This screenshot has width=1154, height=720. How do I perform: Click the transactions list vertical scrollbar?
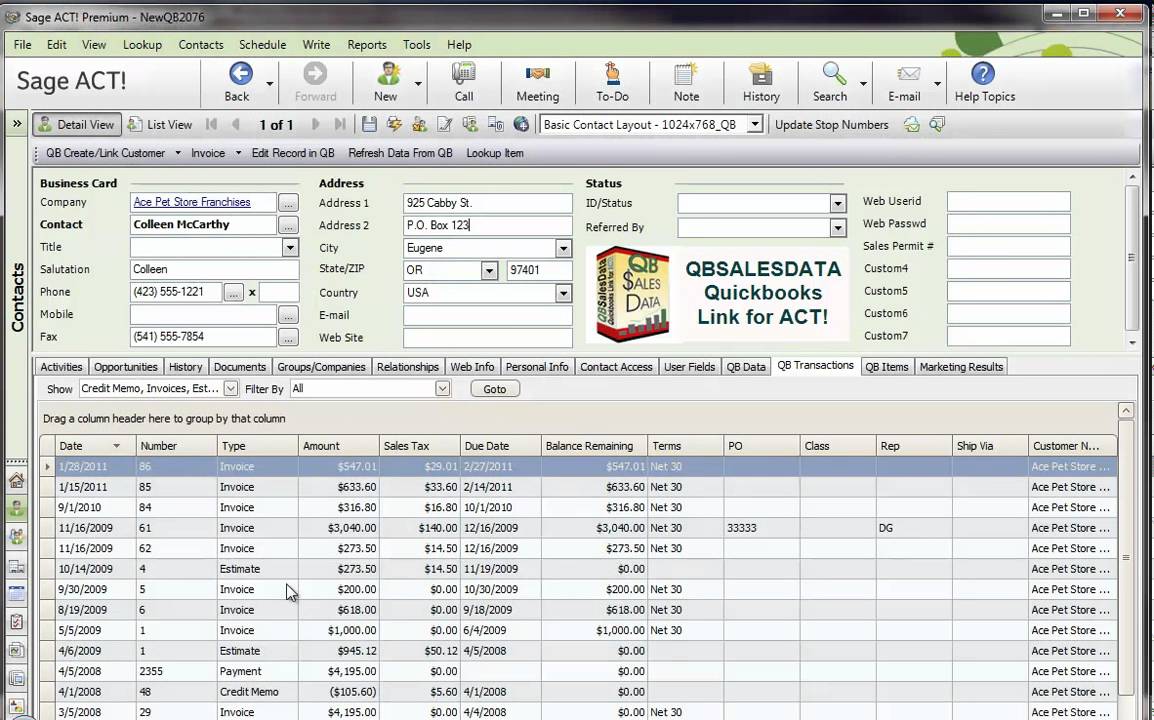click(1125, 557)
